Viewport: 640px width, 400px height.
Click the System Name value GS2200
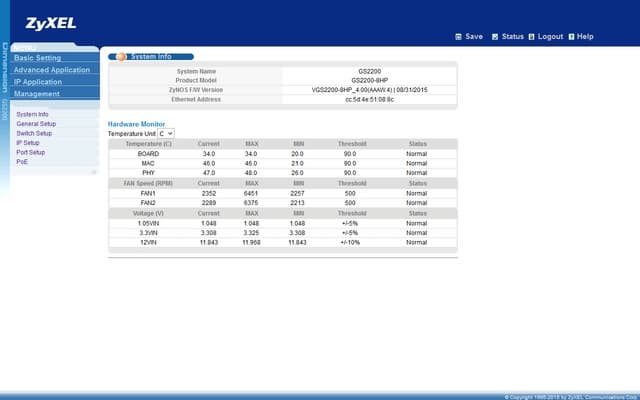(x=369, y=71)
